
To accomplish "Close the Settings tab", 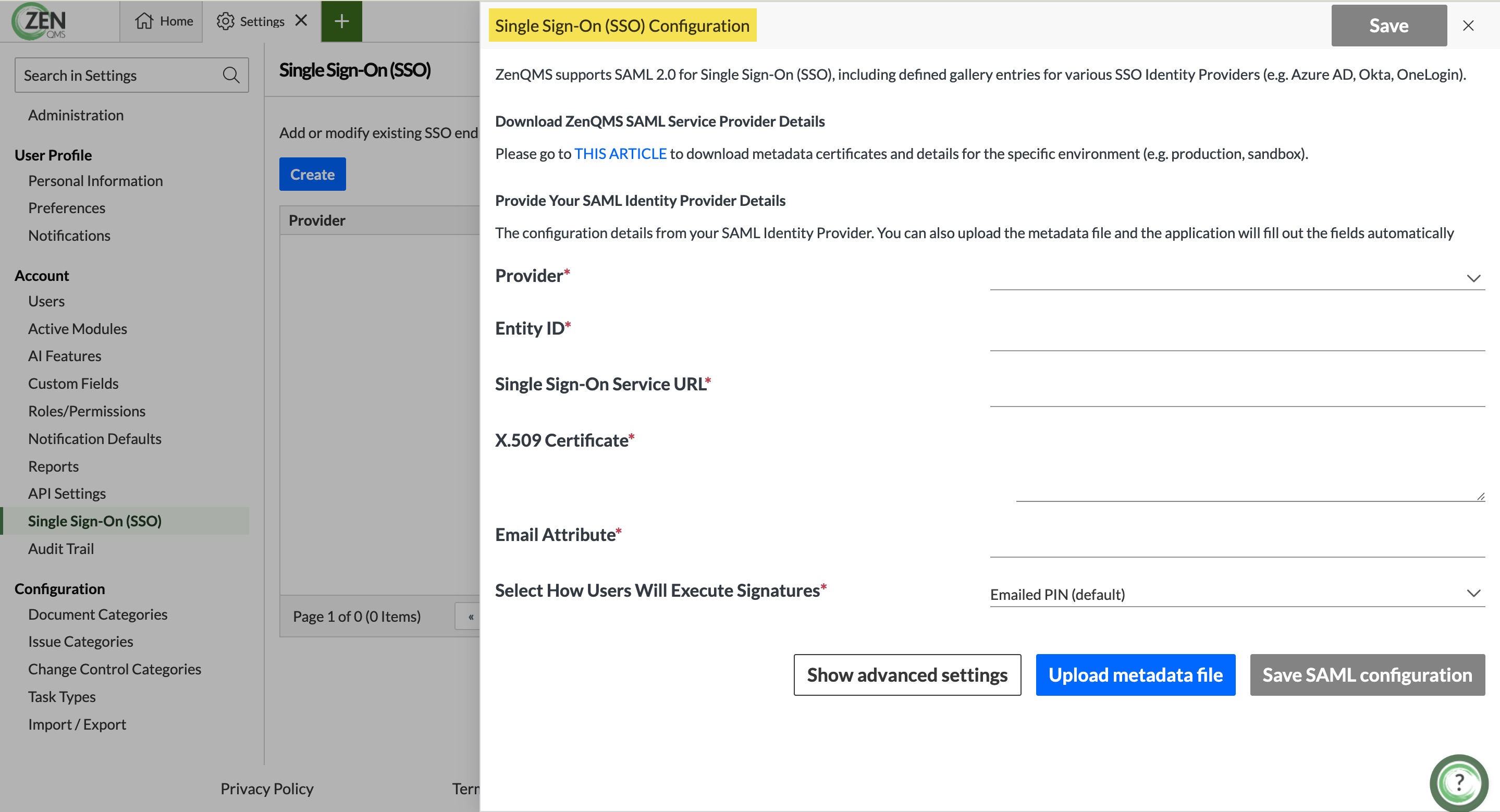I will pyautogui.click(x=301, y=21).
